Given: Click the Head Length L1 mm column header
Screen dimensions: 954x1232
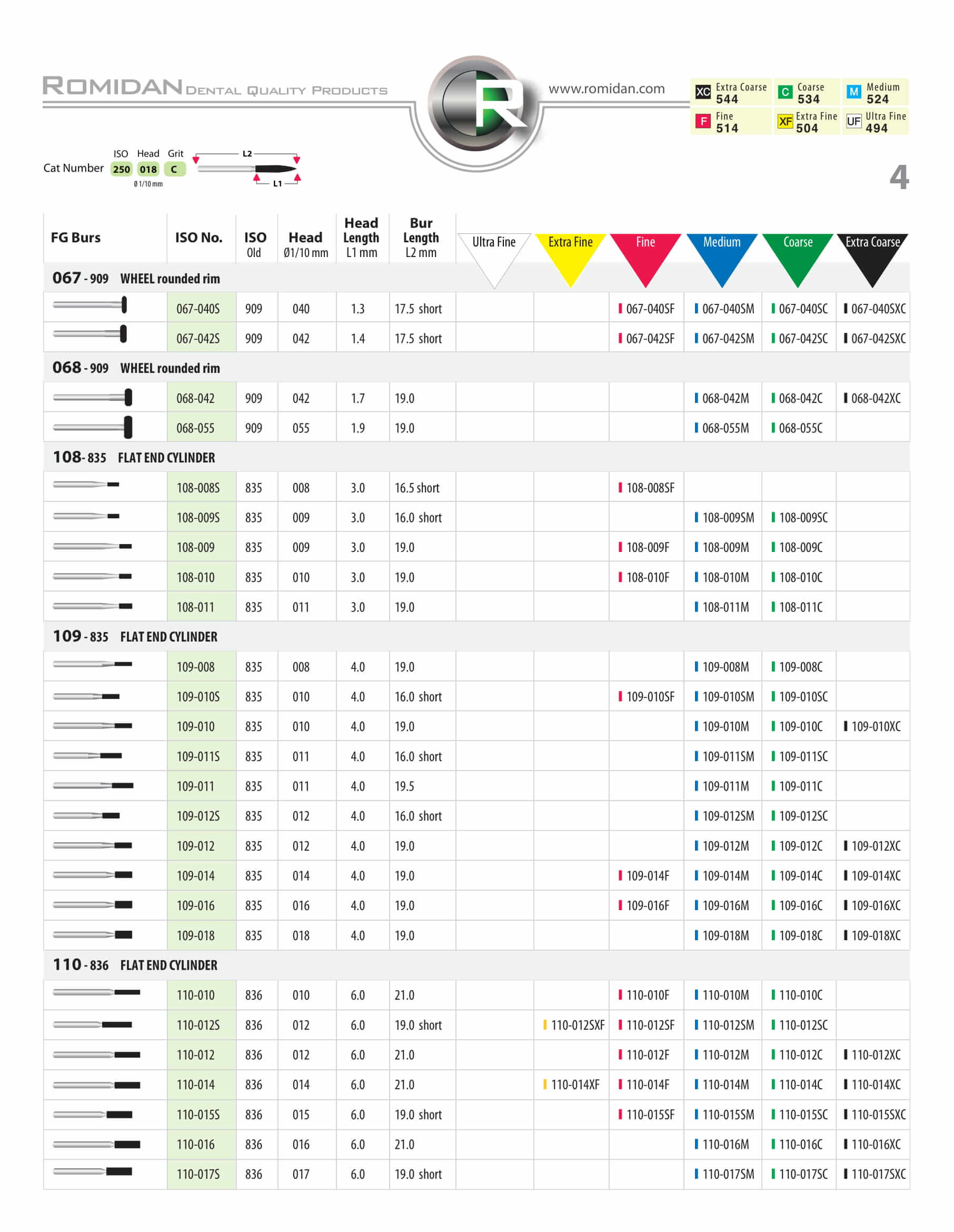Looking at the screenshot, I should click(361, 238).
